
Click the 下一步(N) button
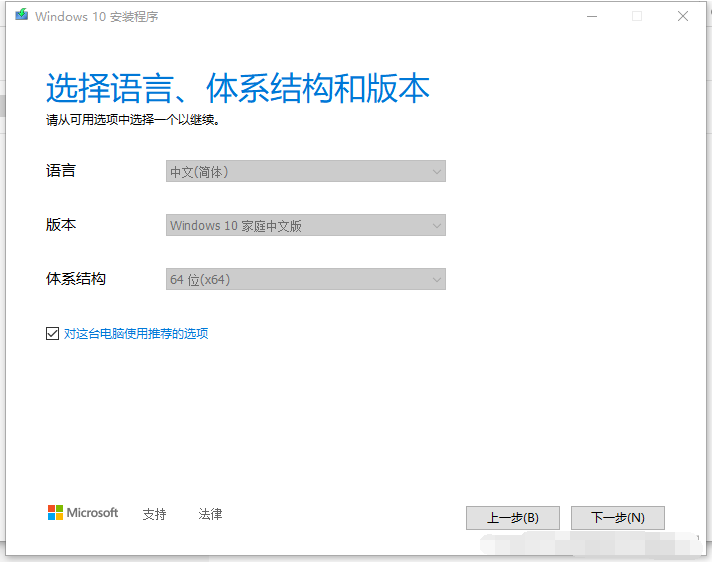coord(618,518)
